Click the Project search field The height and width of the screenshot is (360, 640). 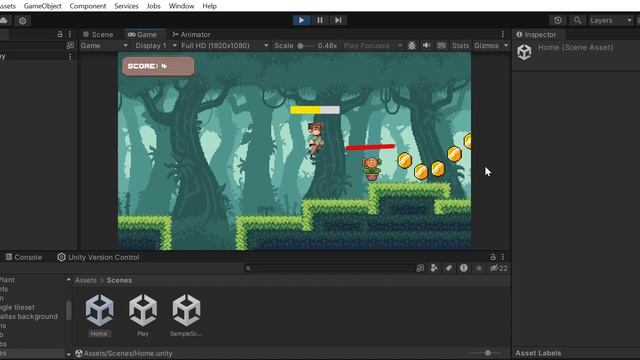pyautogui.click(x=329, y=268)
